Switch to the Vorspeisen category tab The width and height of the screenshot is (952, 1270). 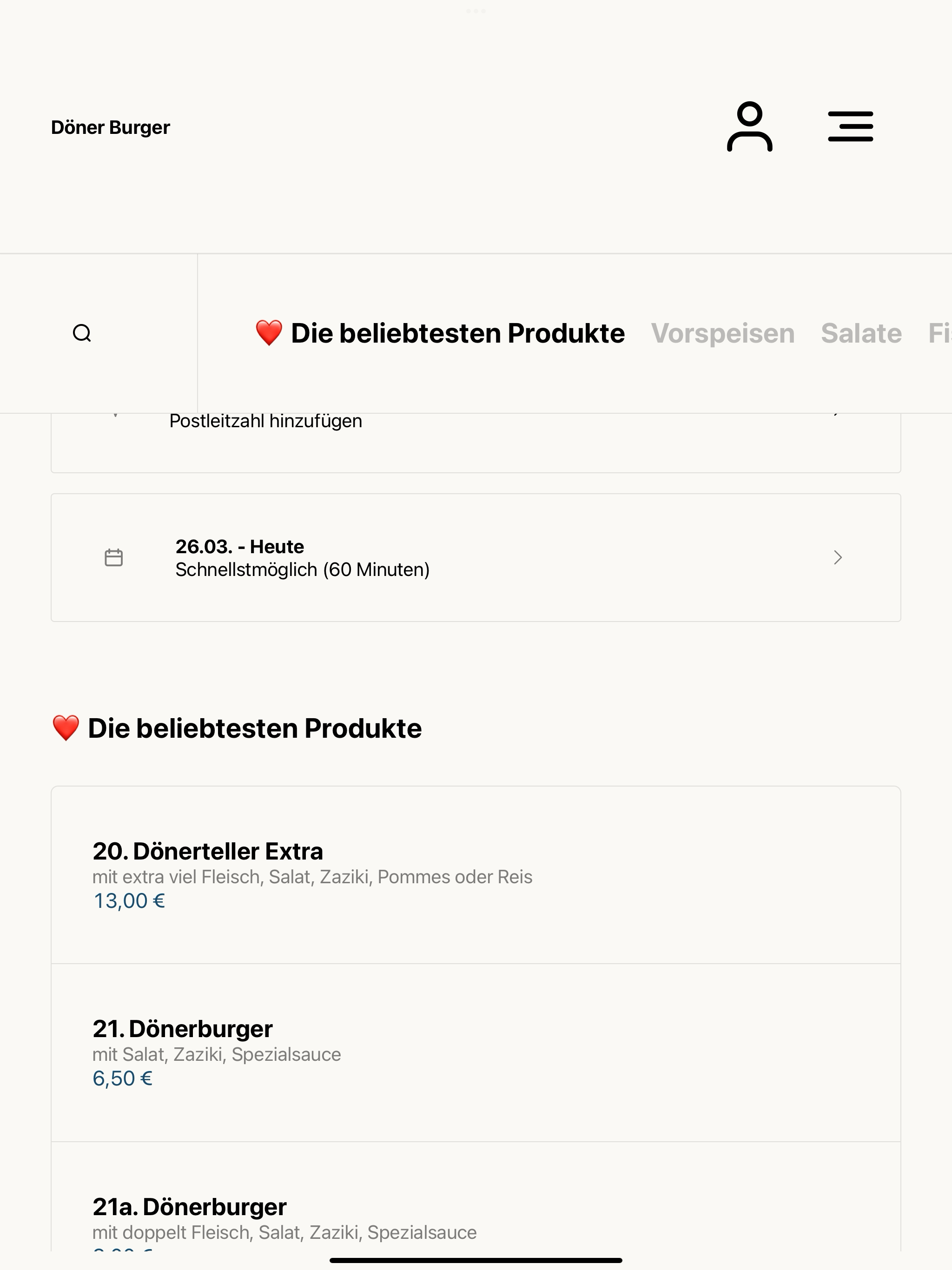(x=722, y=333)
